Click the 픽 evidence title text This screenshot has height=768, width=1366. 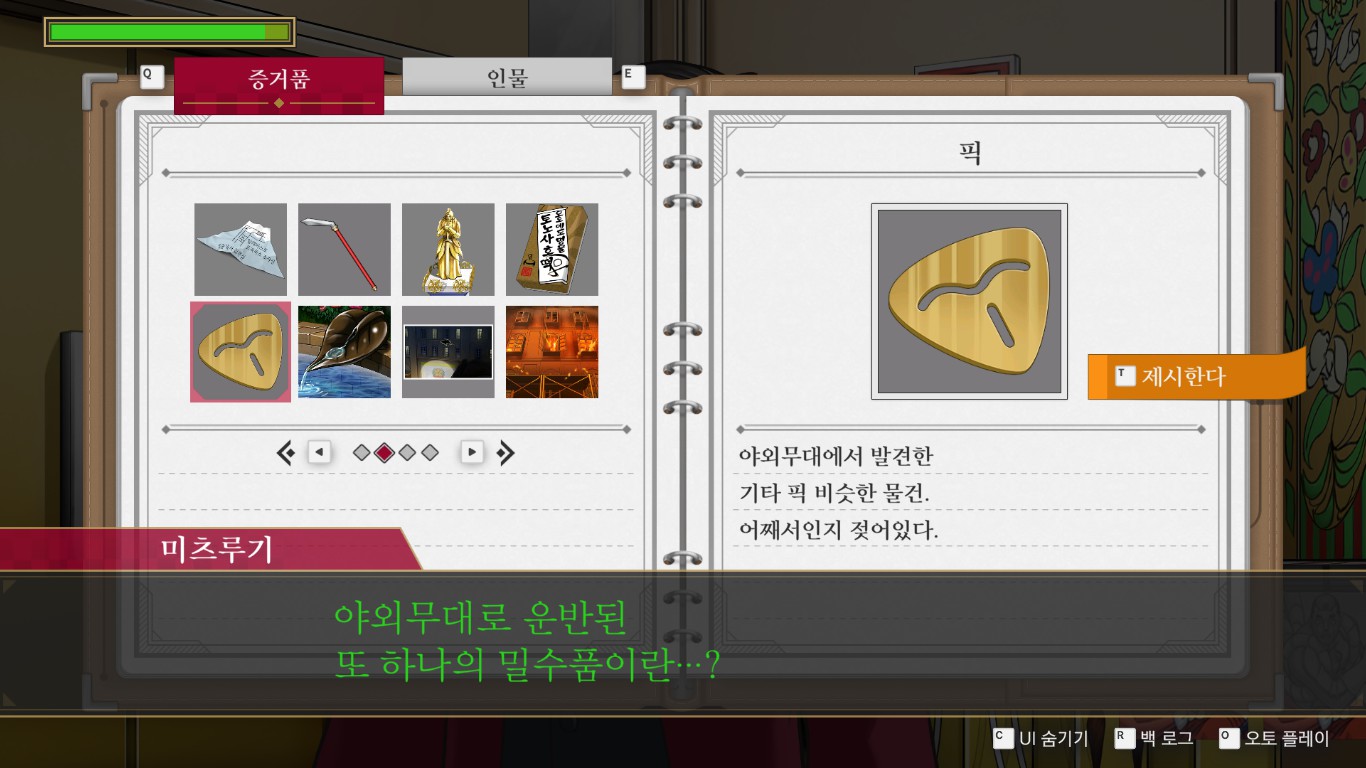969,153
